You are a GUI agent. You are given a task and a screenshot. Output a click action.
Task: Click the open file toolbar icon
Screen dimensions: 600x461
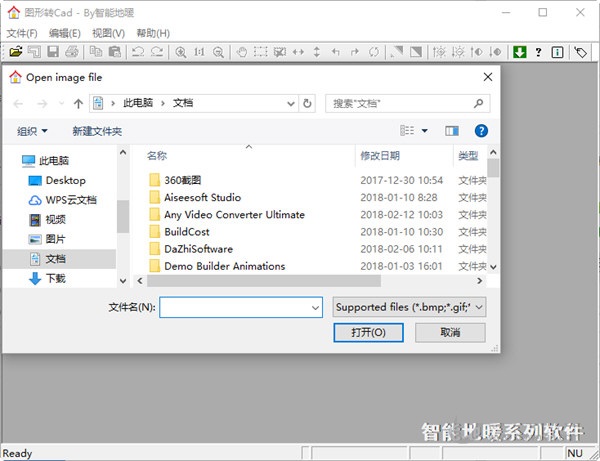[16, 51]
